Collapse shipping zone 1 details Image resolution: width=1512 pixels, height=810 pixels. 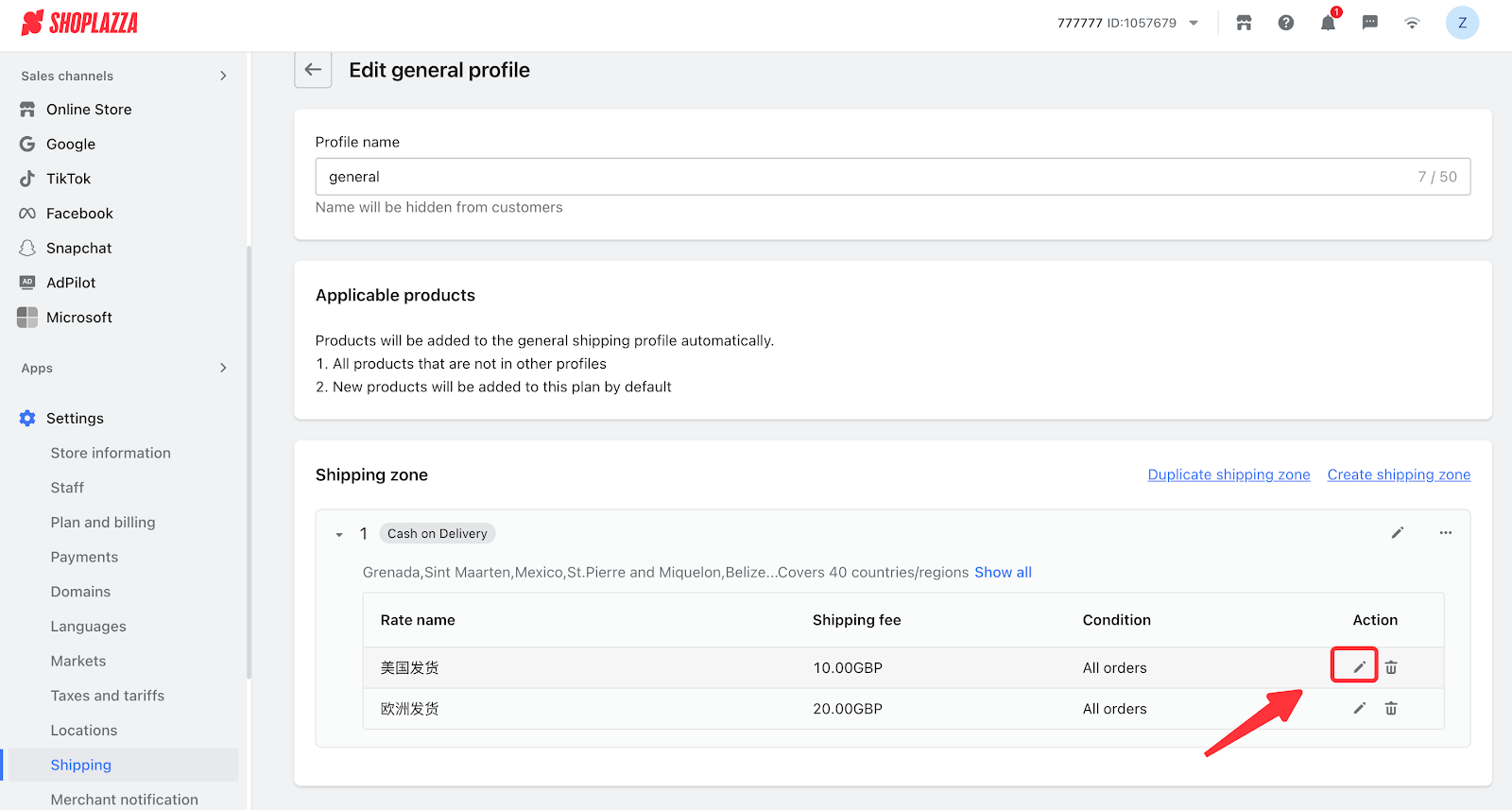point(339,535)
